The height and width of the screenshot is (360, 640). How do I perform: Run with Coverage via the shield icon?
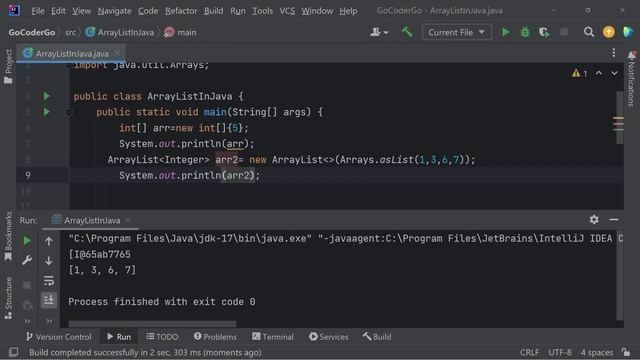[544, 32]
